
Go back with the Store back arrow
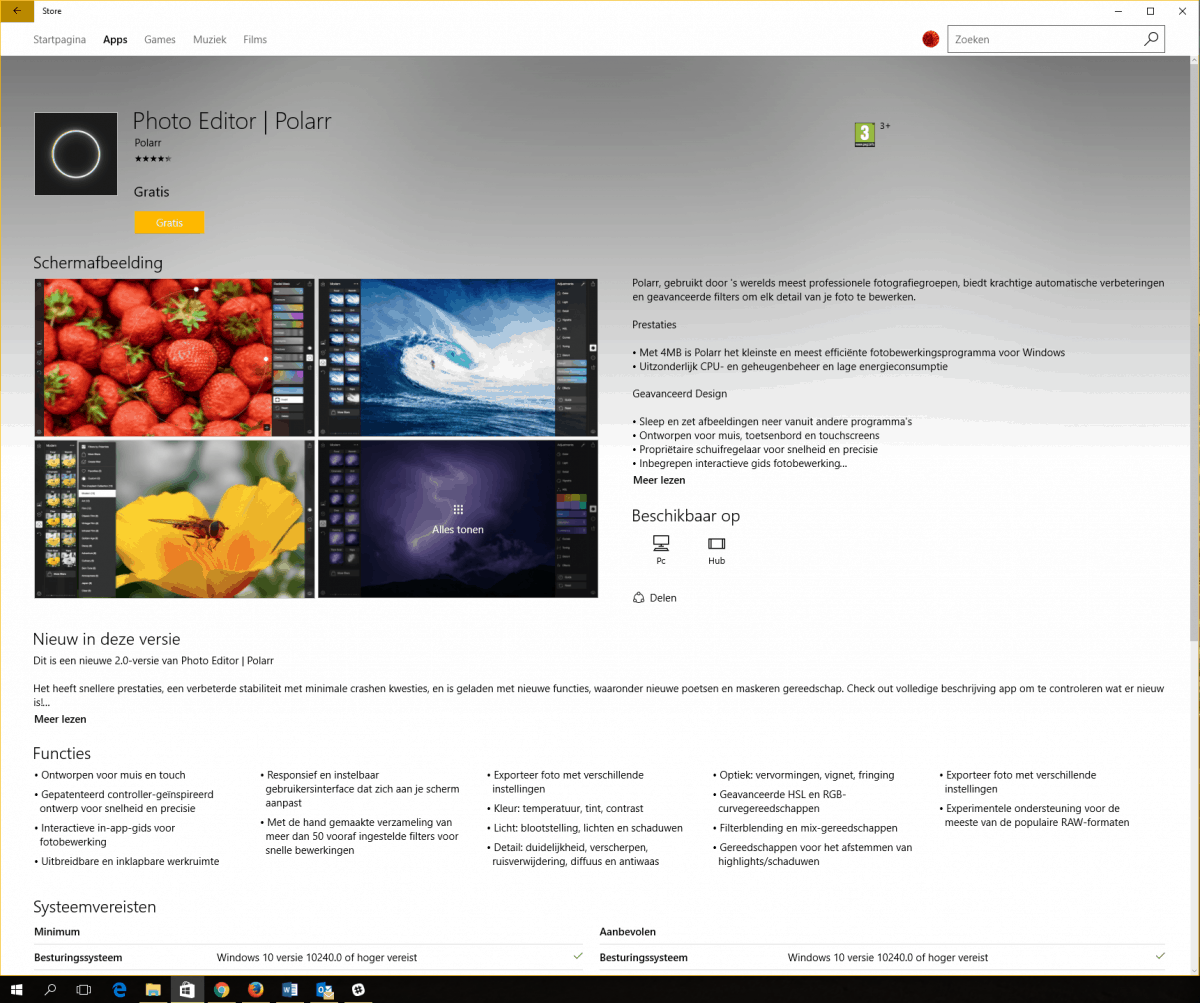pyautogui.click(x=18, y=11)
